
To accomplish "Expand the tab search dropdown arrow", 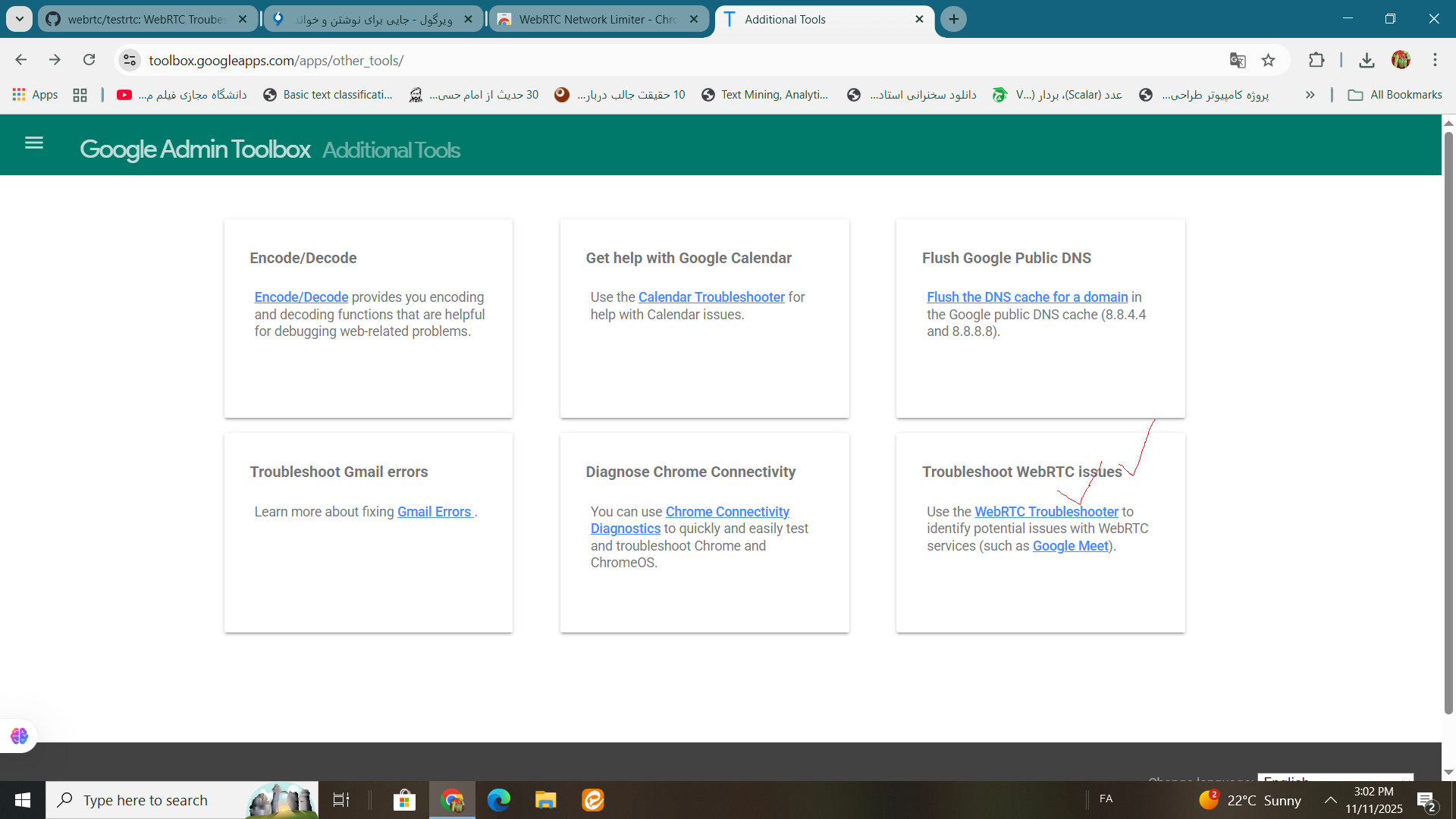I will pyautogui.click(x=19, y=19).
